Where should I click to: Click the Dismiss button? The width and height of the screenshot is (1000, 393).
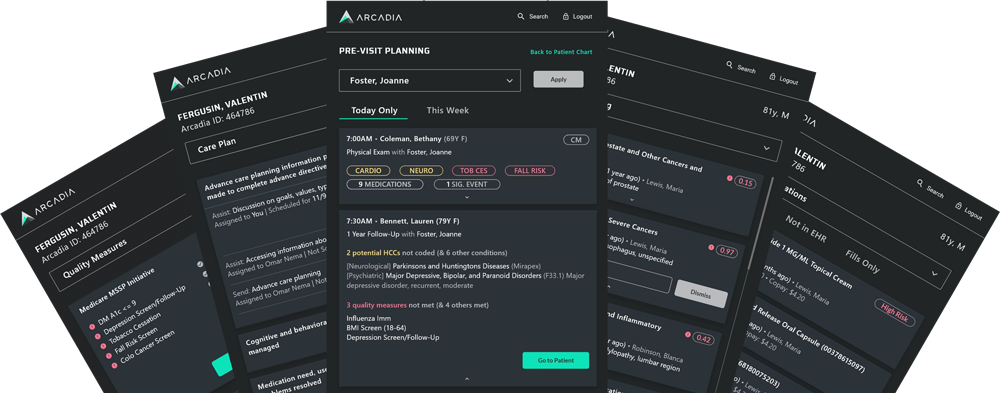click(x=701, y=293)
